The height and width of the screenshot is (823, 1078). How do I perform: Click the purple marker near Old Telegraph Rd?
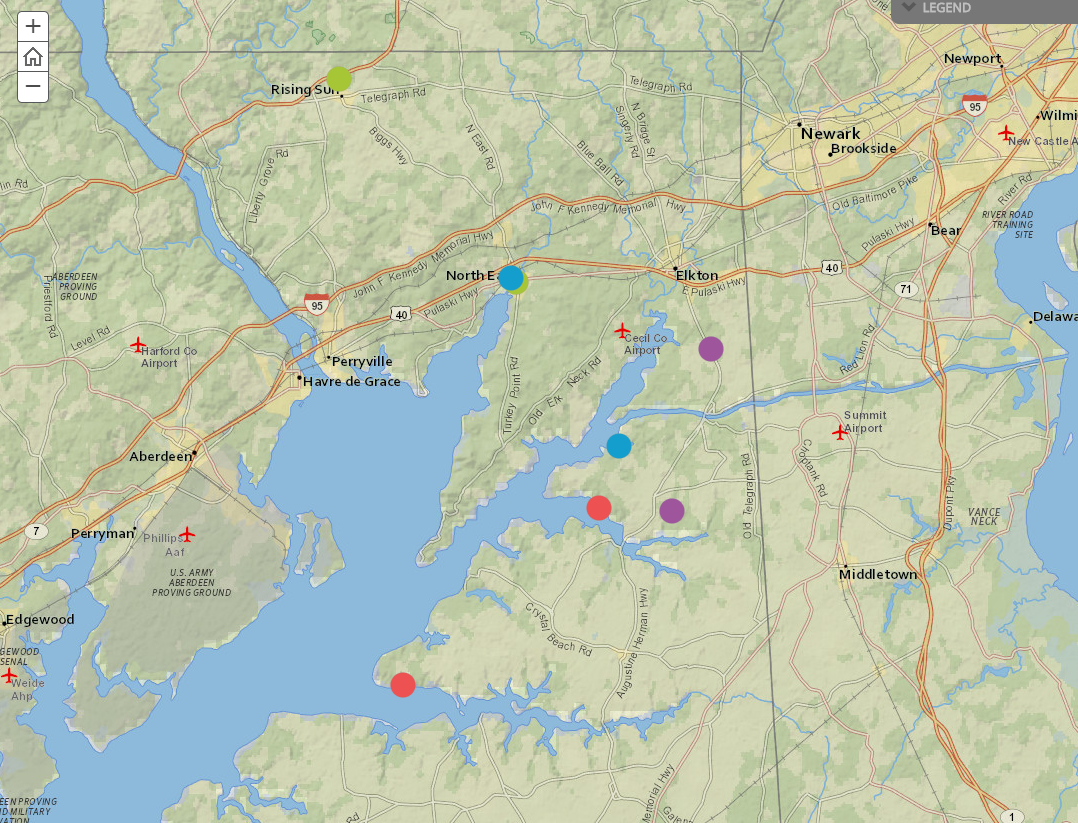[672, 511]
